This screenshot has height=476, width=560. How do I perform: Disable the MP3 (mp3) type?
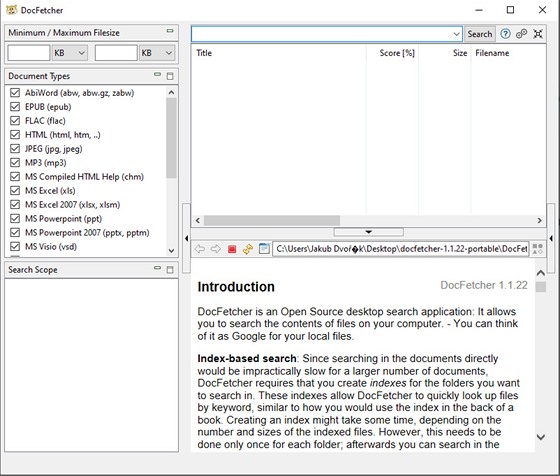click(x=15, y=162)
